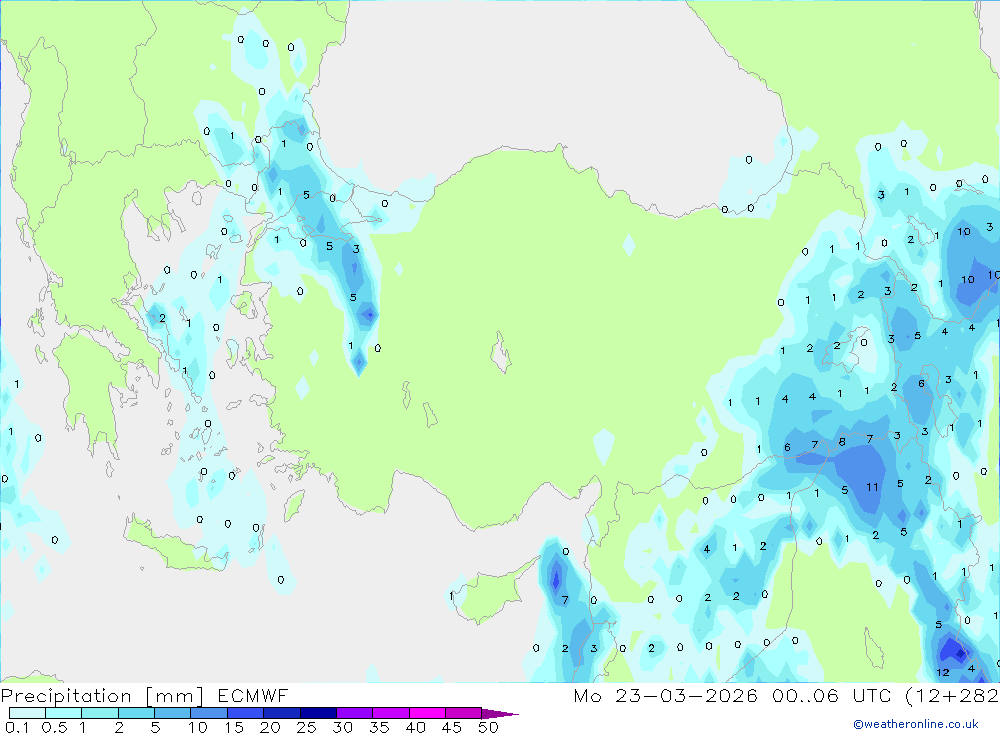Image resolution: width=1000 pixels, height=733 pixels.
Task: Click the '0.5' legend scale label
Action: coord(55,727)
